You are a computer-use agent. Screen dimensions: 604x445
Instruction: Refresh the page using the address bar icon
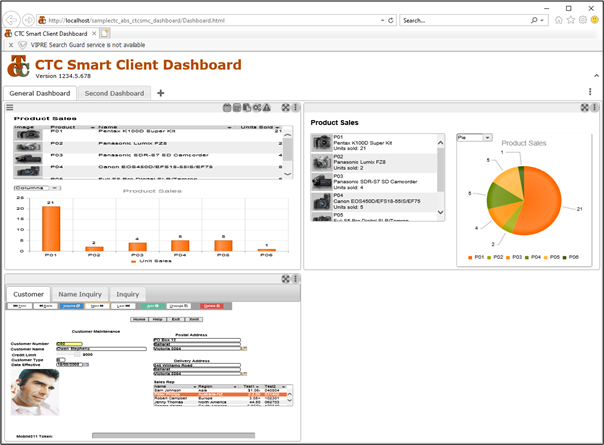point(391,20)
